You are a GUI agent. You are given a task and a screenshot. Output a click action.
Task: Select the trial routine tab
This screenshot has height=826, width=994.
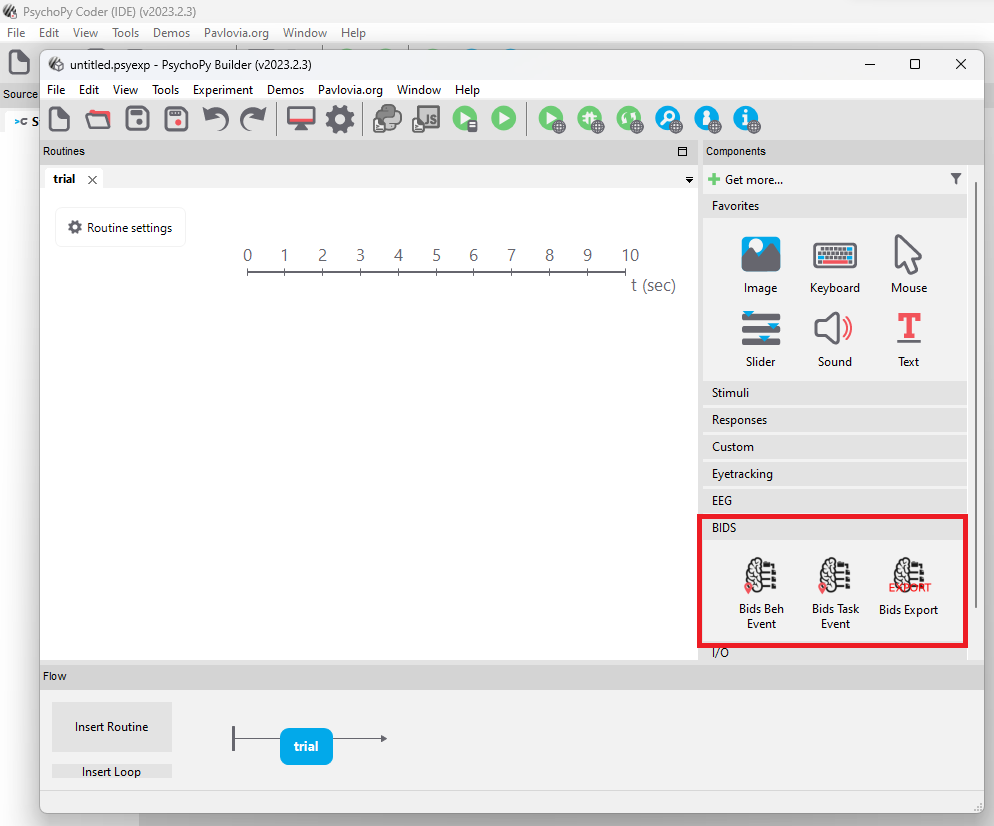(x=64, y=179)
